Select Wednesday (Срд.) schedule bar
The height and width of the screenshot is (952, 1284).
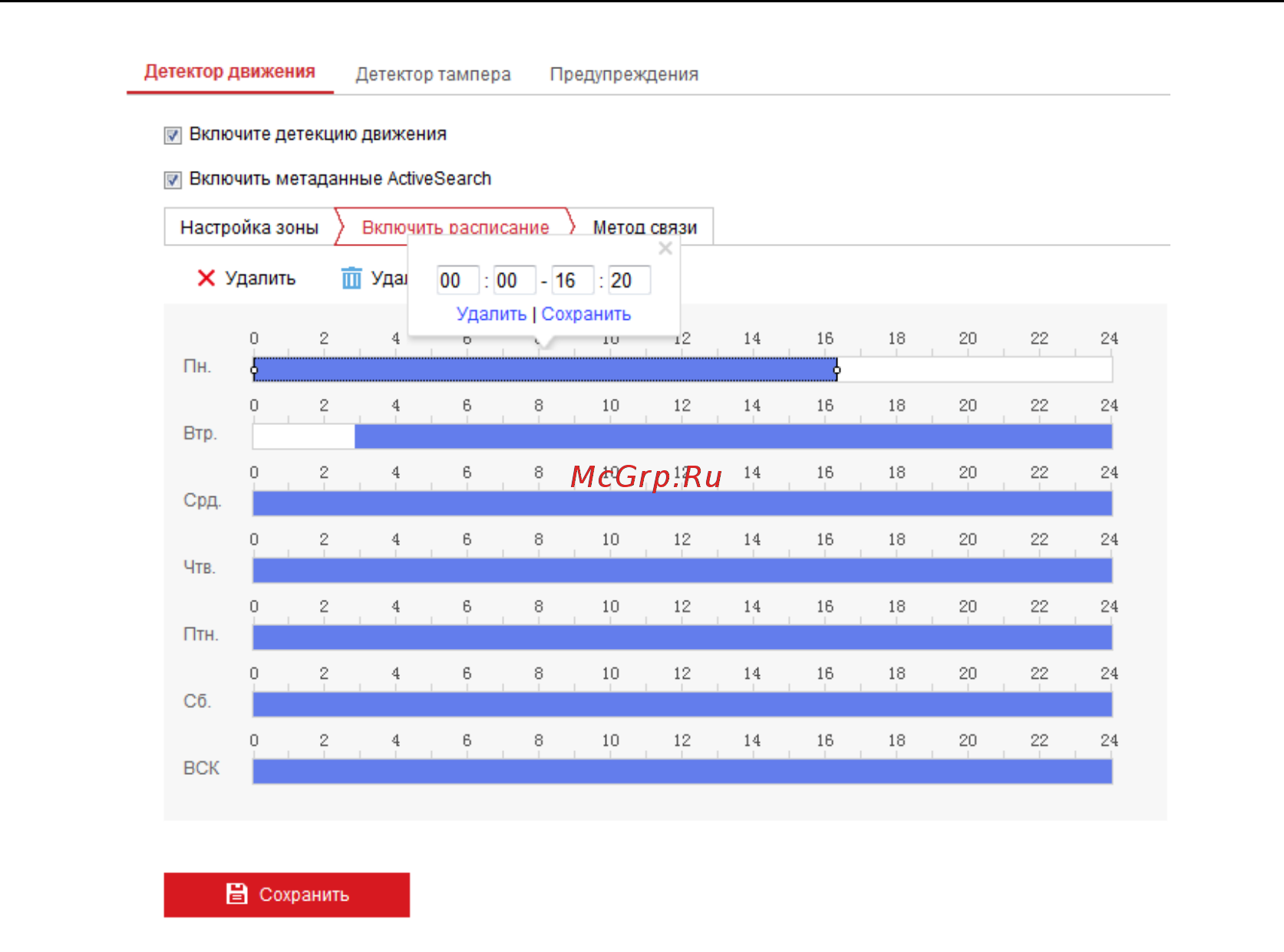682,503
